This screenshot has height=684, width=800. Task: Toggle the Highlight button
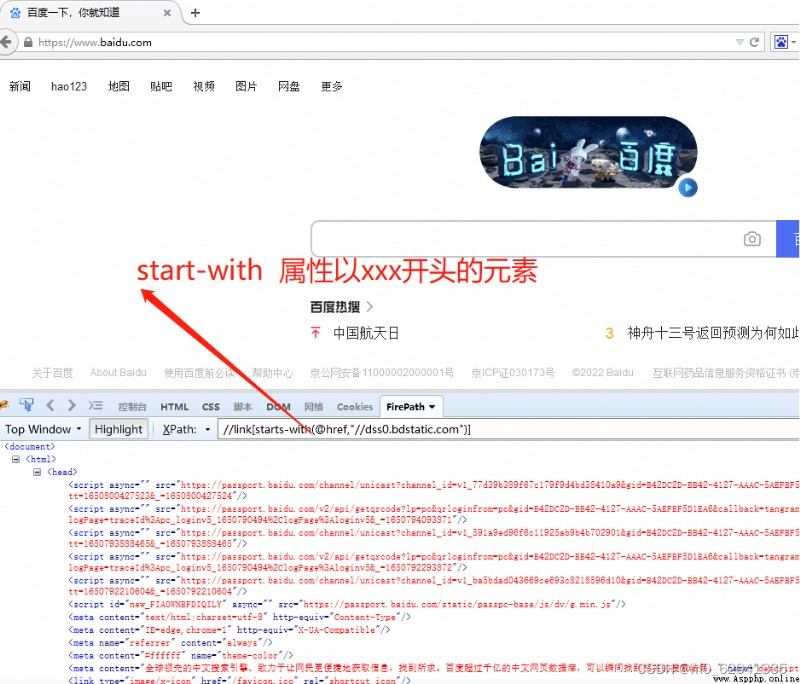point(118,429)
